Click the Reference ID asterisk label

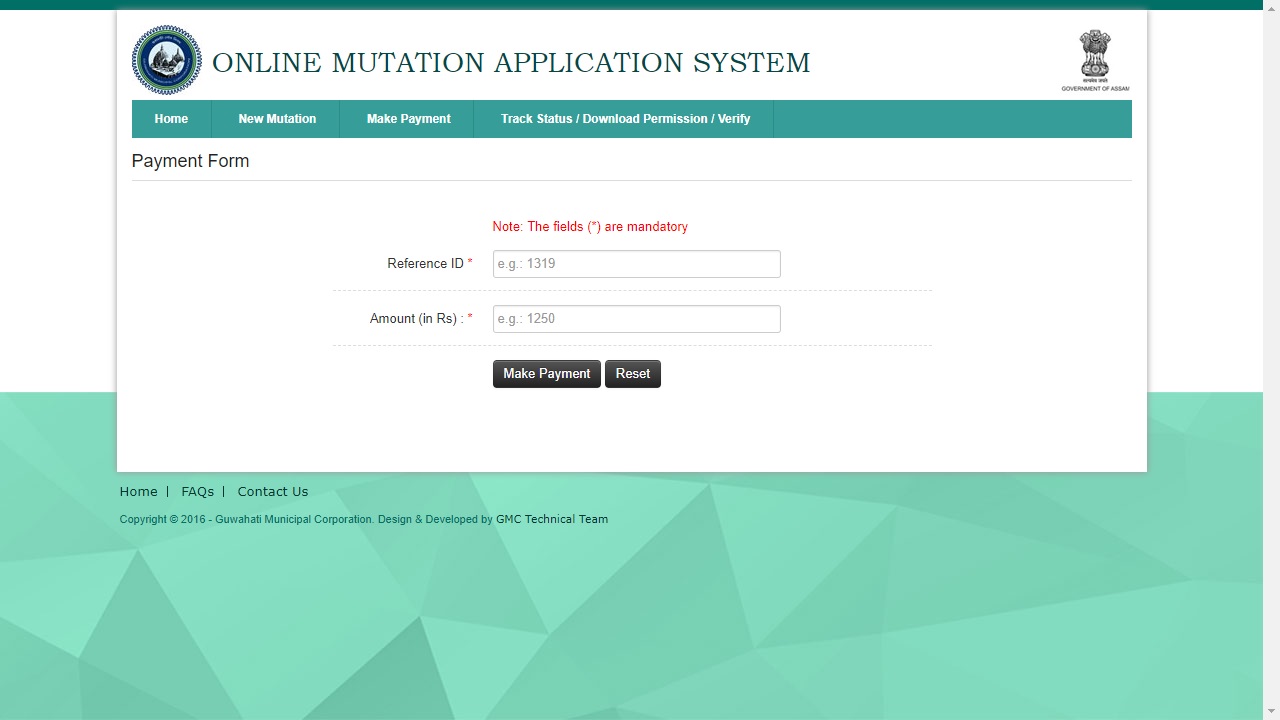(x=468, y=262)
